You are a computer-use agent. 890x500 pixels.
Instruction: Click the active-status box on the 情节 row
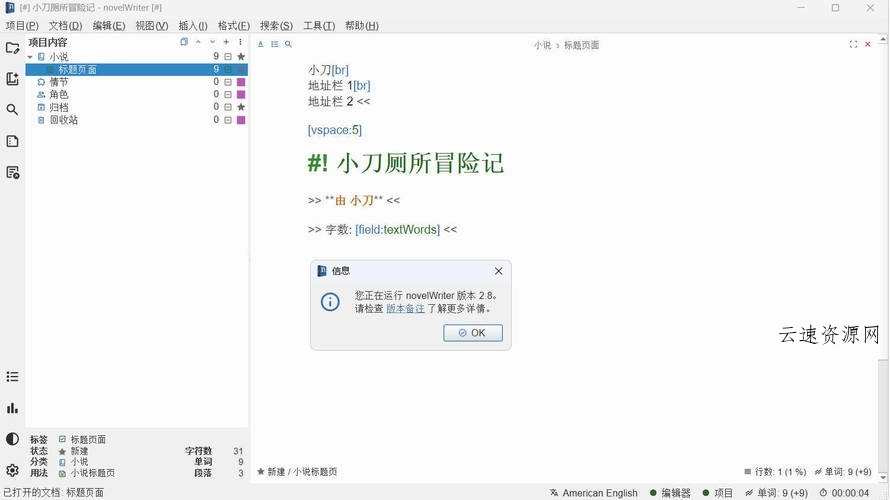pos(228,82)
